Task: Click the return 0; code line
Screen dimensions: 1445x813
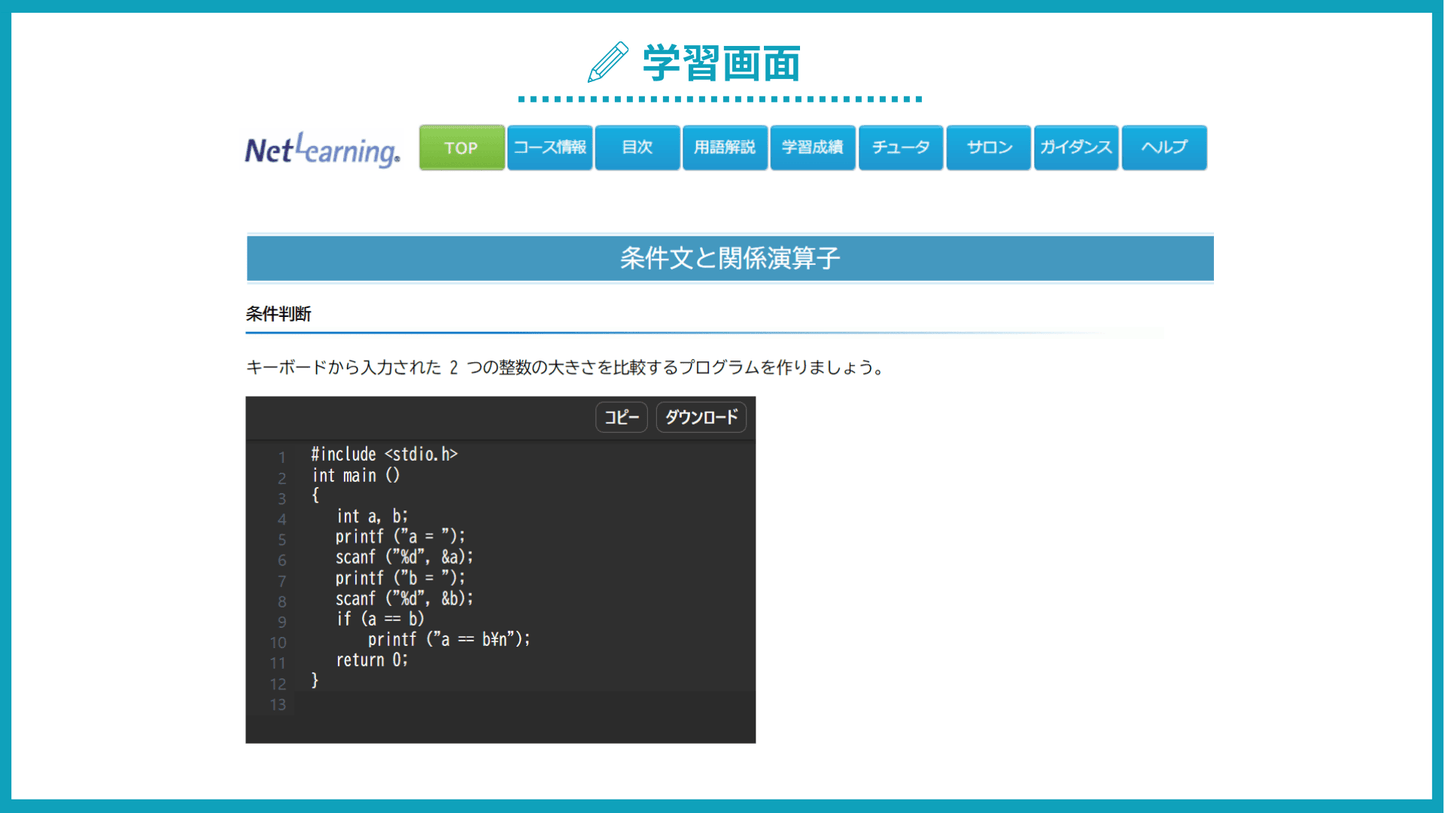Action: point(372,660)
